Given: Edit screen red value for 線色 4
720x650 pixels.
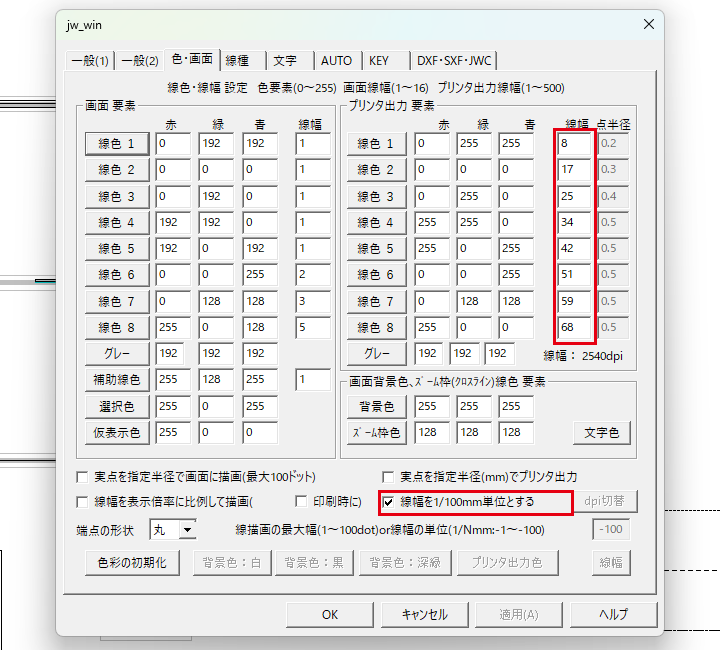Looking at the screenshot, I should pyautogui.click(x=173, y=223).
